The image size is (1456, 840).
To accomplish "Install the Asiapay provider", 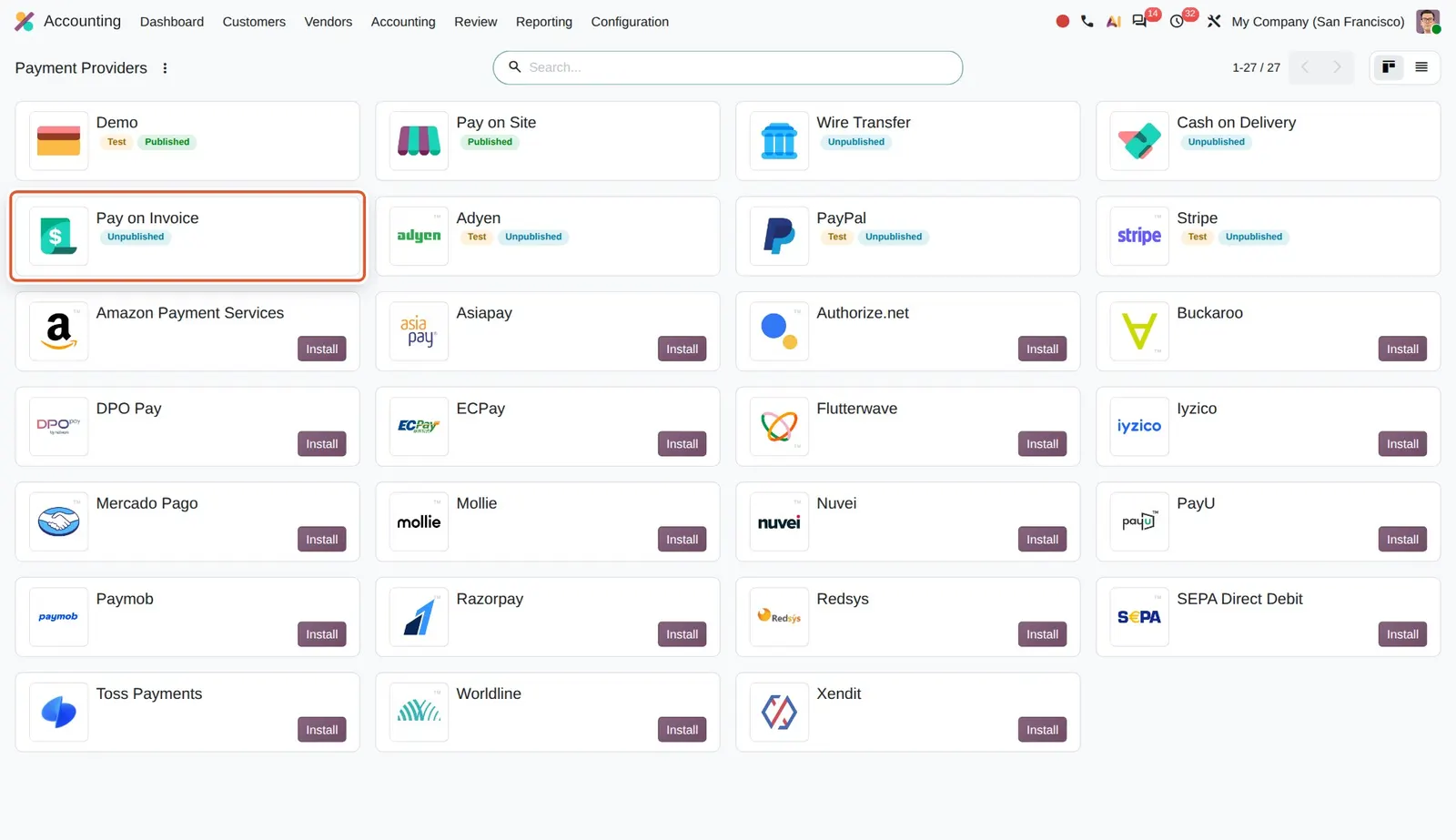I will 682,349.
